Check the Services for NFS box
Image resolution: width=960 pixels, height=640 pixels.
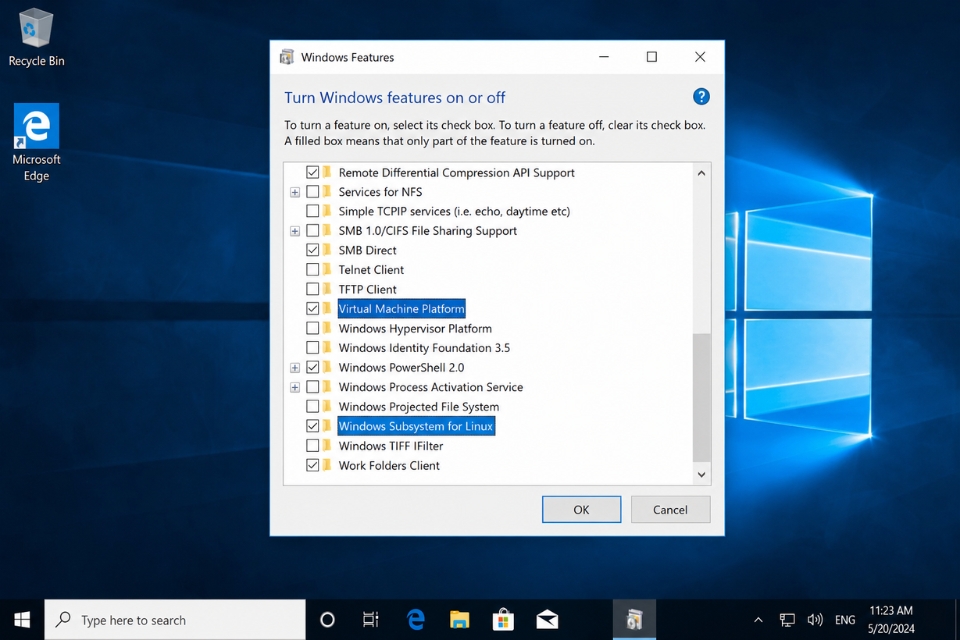click(312, 192)
